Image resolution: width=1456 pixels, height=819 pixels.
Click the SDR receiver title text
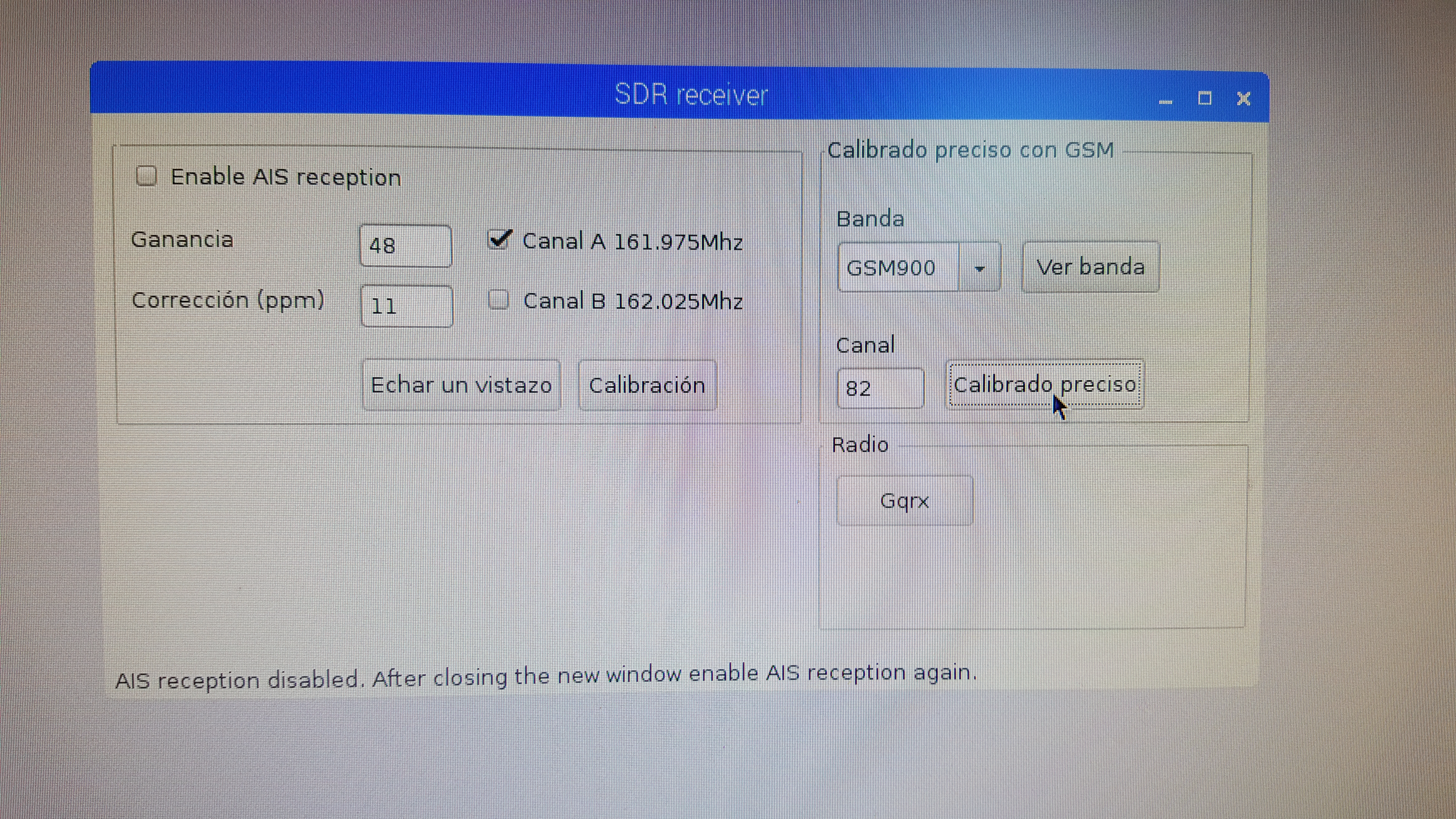click(691, 94)
